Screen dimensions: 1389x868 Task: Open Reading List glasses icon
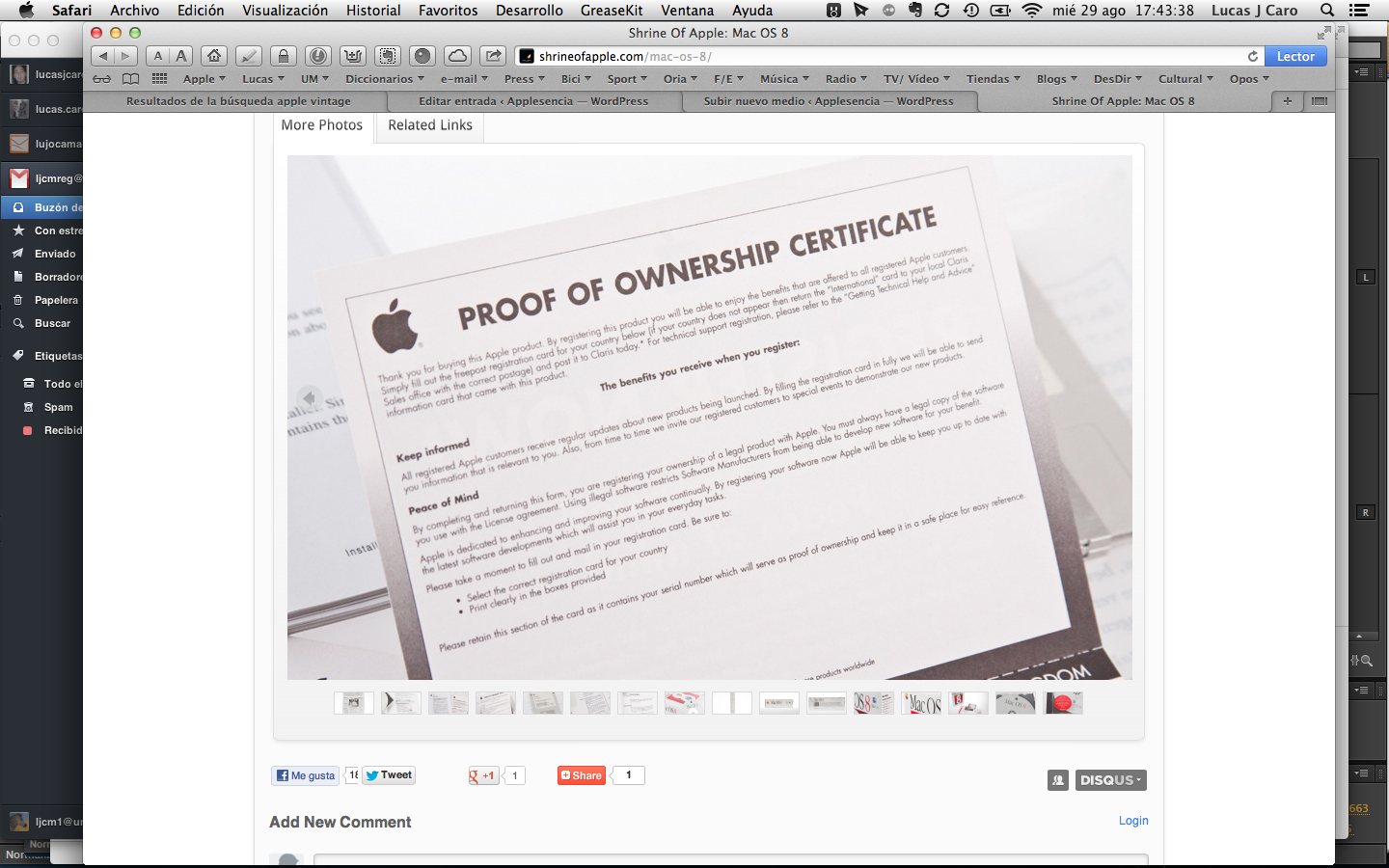[101, 79]
